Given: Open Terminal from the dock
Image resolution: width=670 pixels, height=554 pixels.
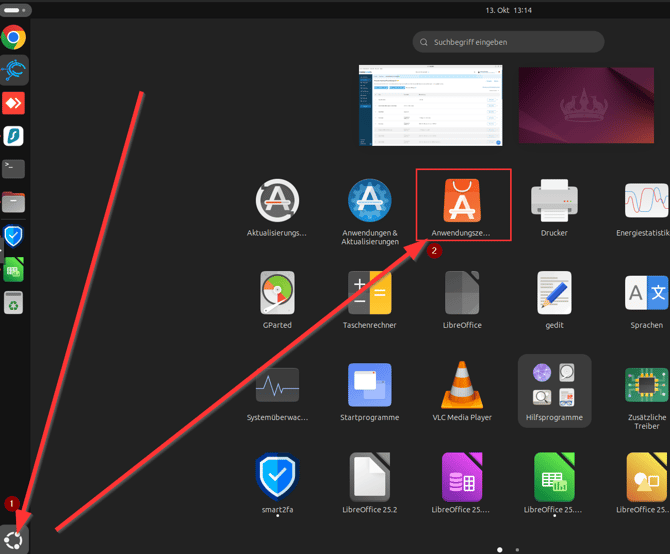Looking at the screenshot, I should 14,168.
